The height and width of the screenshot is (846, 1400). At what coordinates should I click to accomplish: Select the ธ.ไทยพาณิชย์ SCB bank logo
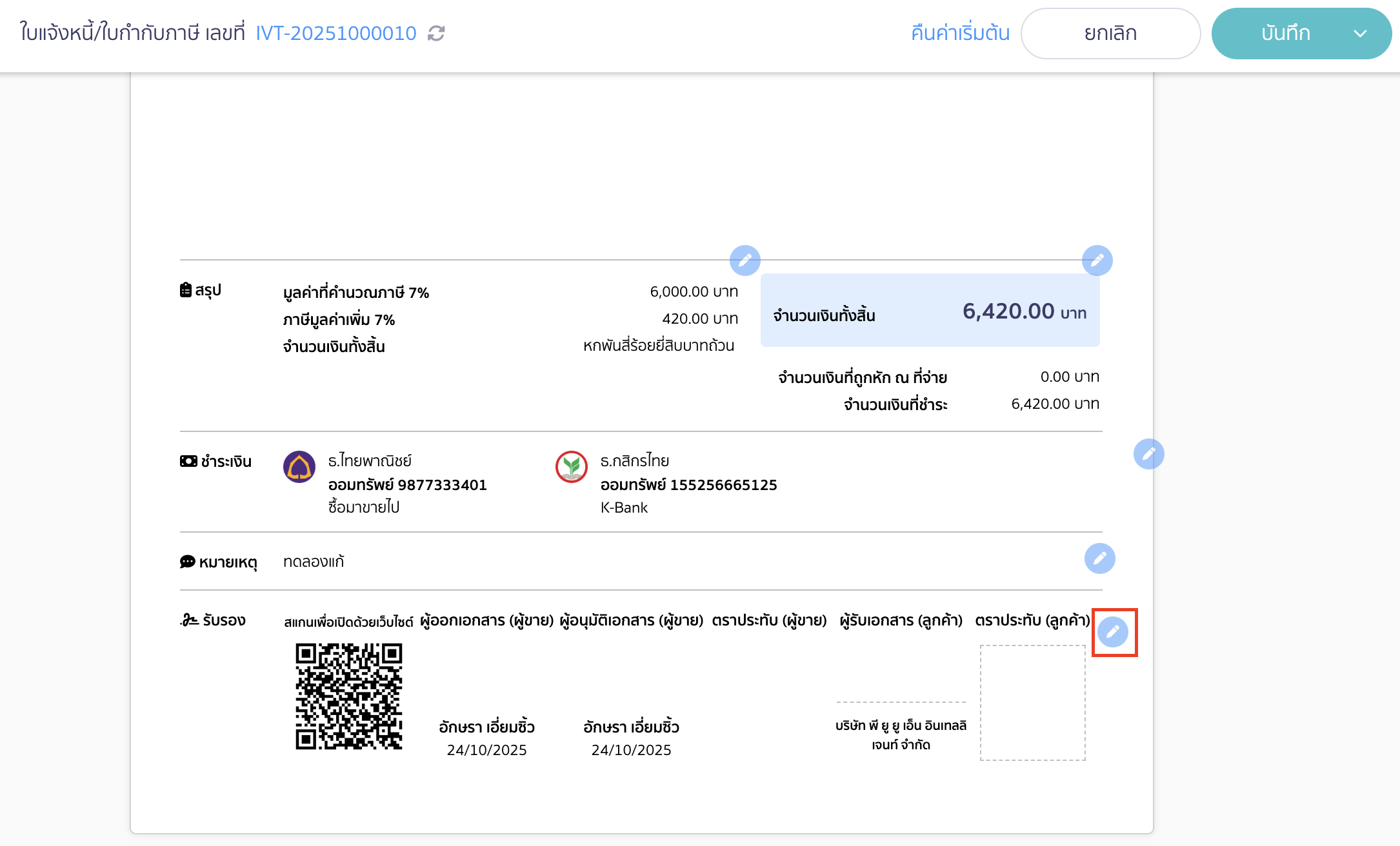pos(299,469)
